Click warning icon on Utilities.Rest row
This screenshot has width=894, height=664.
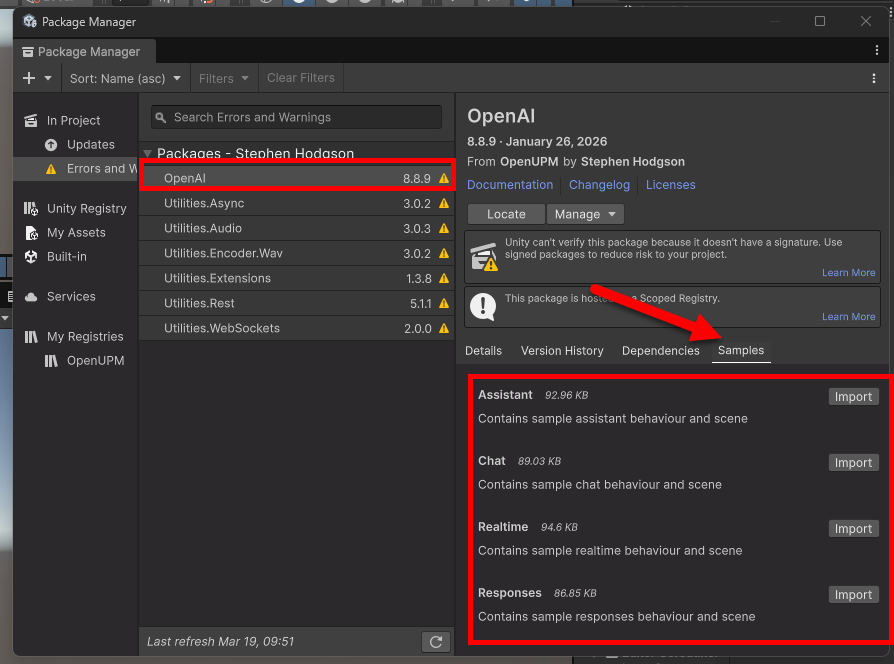444,304
